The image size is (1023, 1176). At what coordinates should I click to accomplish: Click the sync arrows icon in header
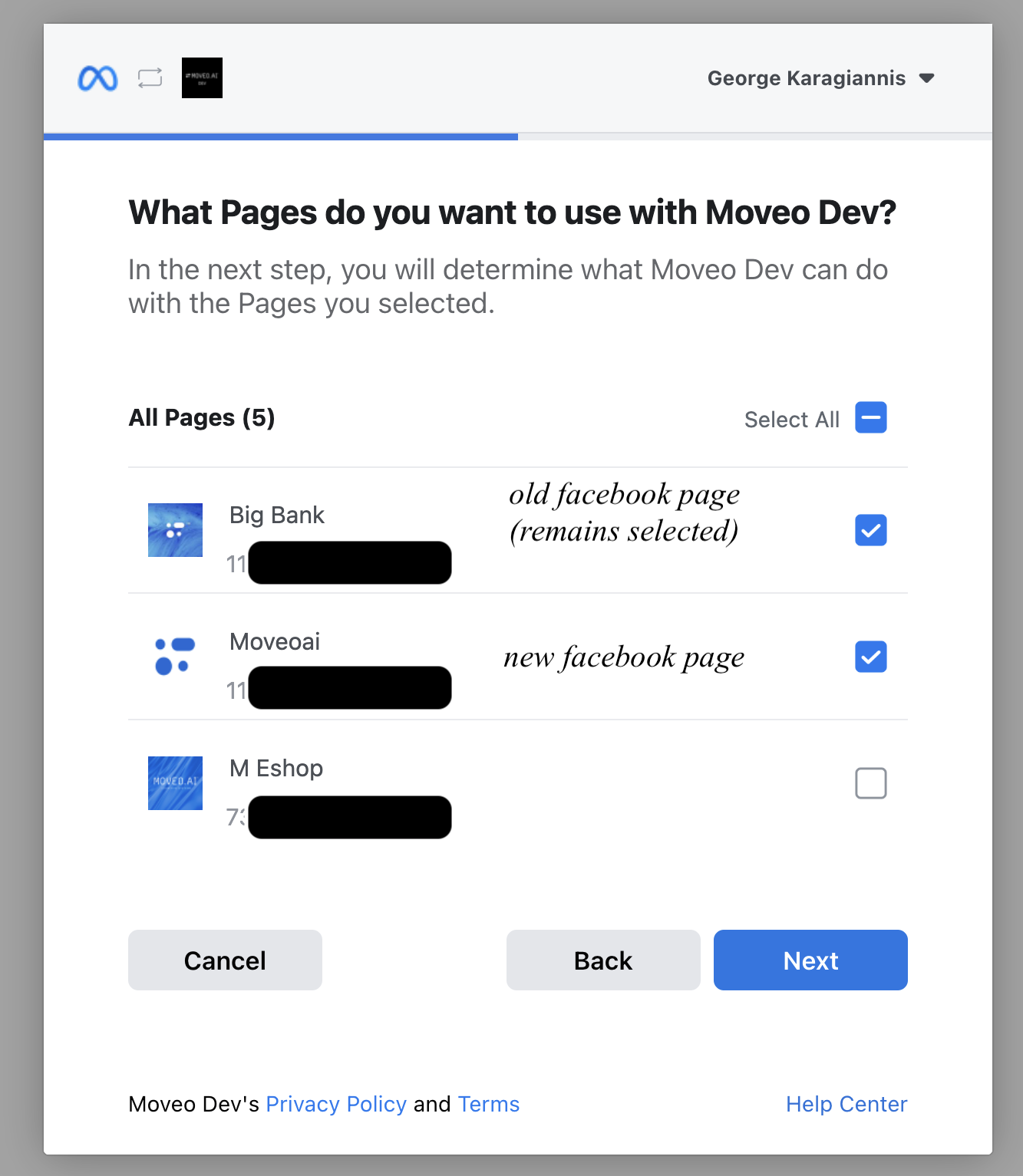point(150,78)
